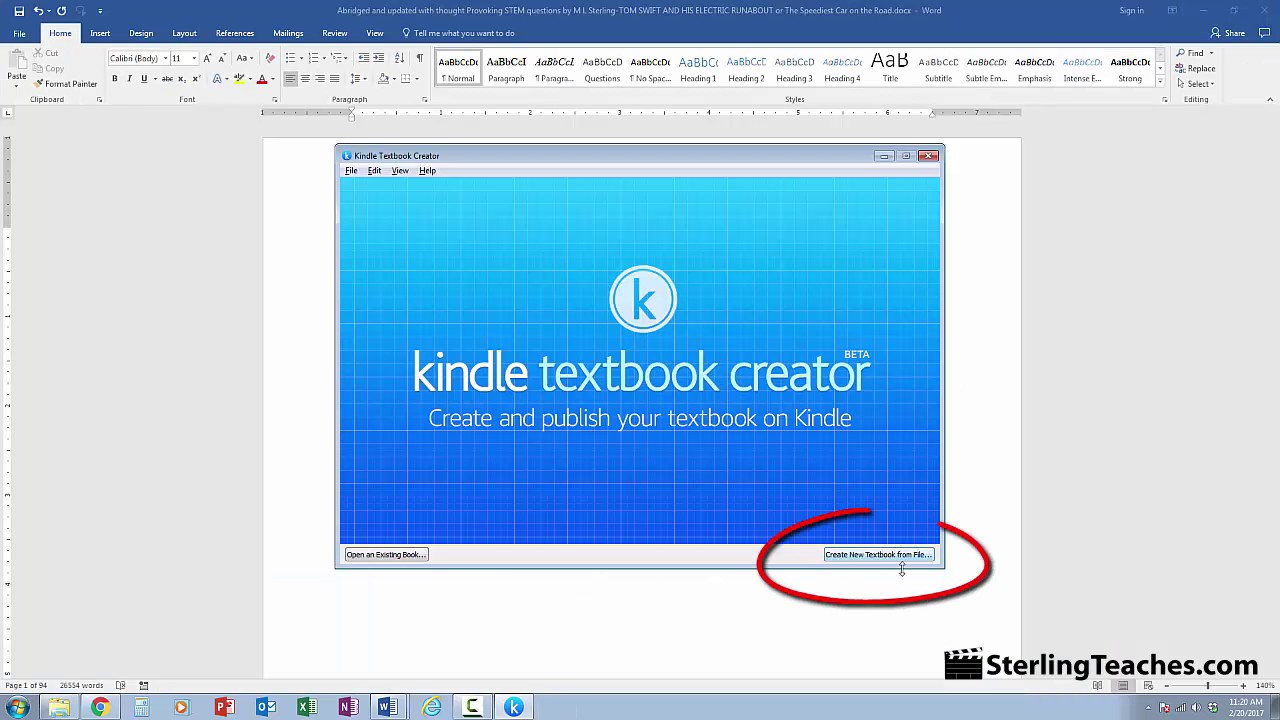Open Line and Paragraph Spacing dropdown
Screen dimensions: 1280x720
click(356, 79)
